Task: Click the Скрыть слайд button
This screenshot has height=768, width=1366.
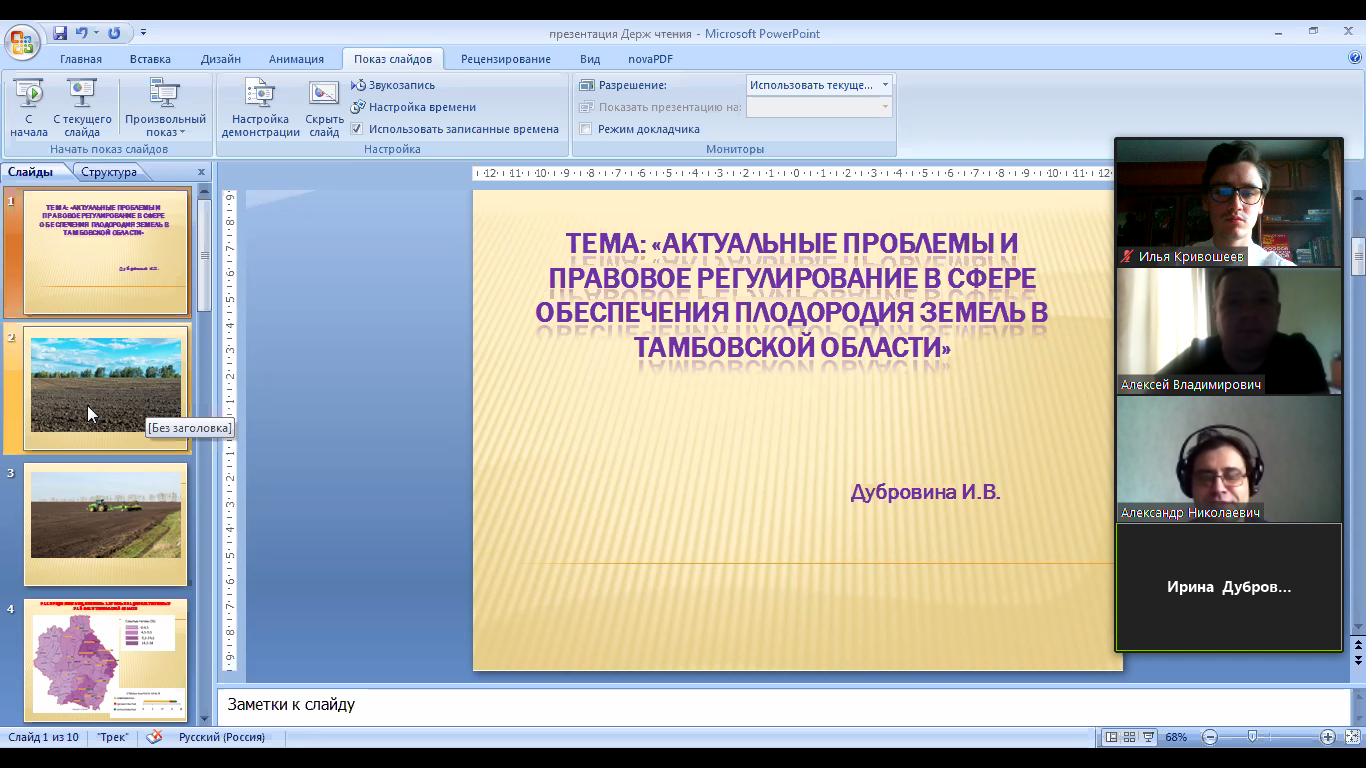Action: pyautogui.click(x=324, y=108)
